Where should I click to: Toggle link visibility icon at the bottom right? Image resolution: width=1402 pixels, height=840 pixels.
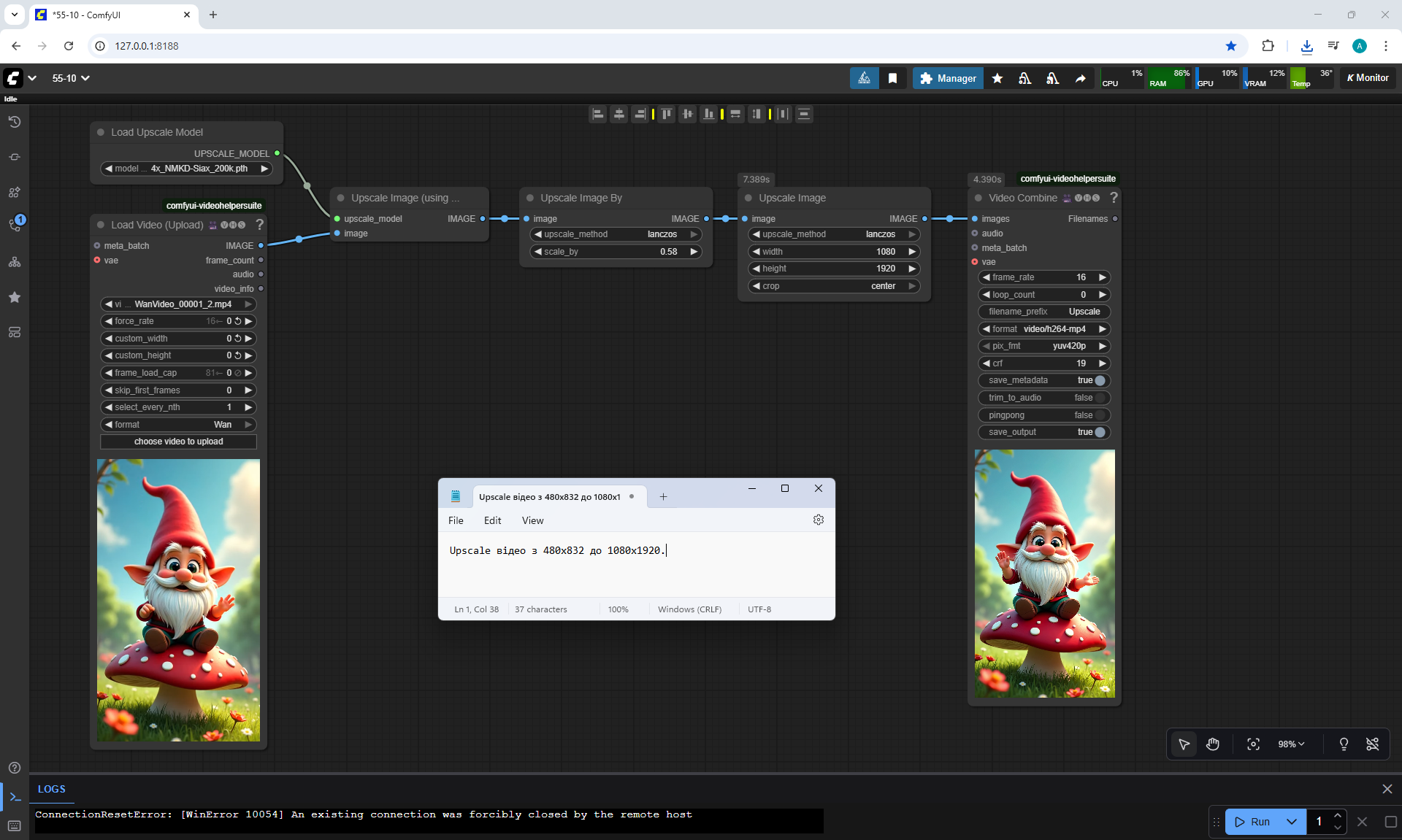[1372, 744]
